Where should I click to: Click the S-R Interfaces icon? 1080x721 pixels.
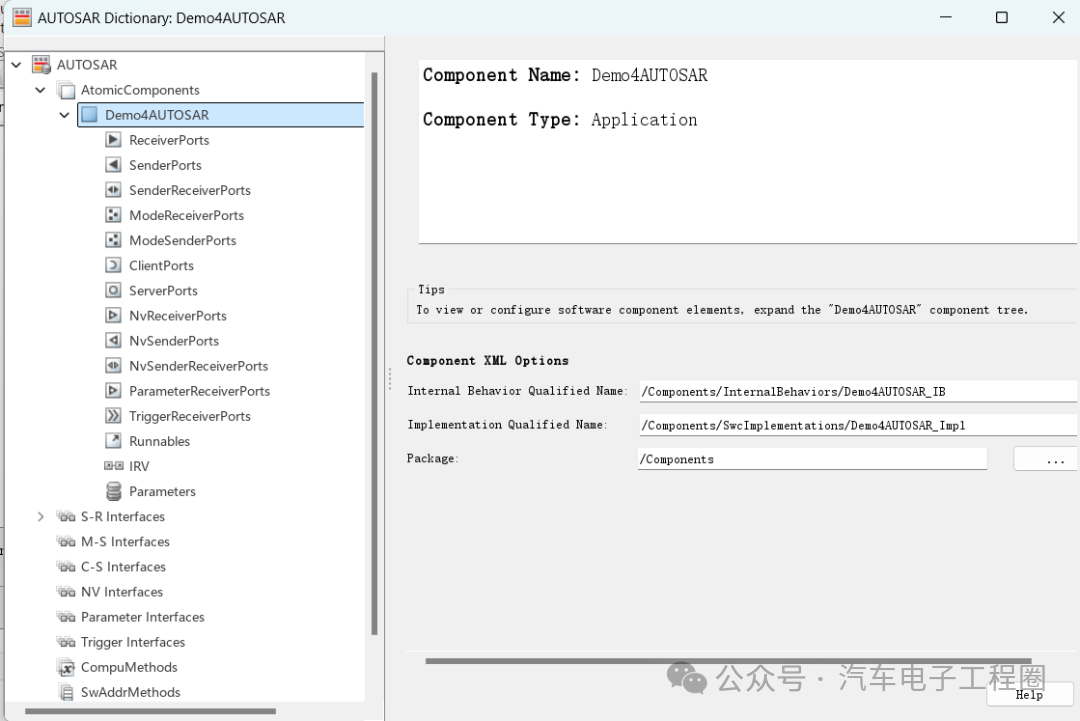[x=66, y=516]
